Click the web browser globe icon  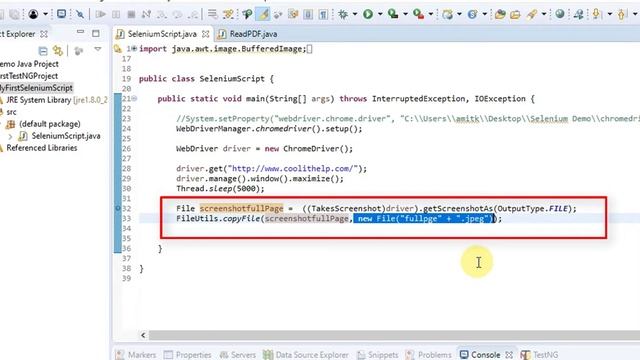point(560,15)
